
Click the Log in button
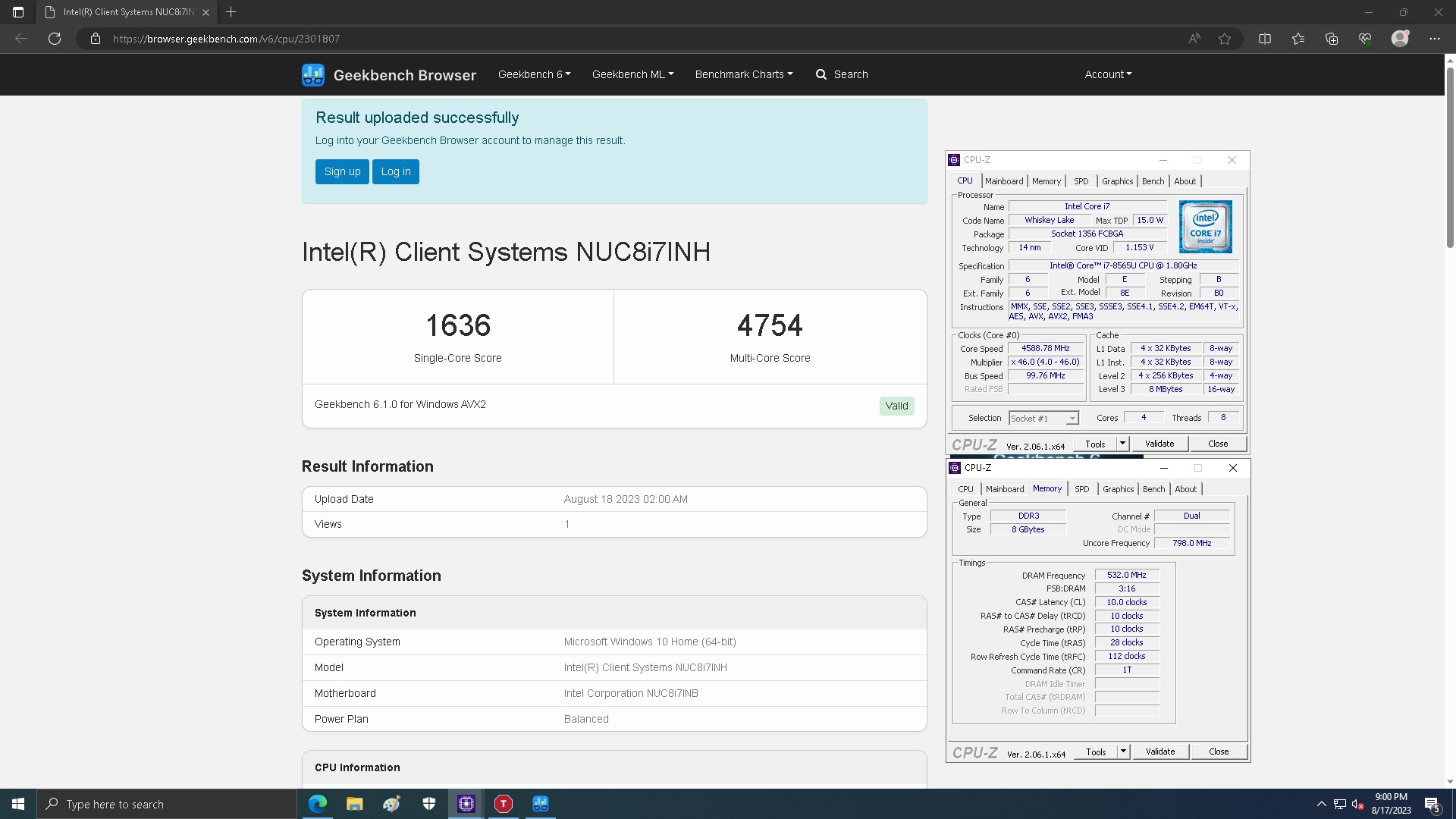pos(396,171)
